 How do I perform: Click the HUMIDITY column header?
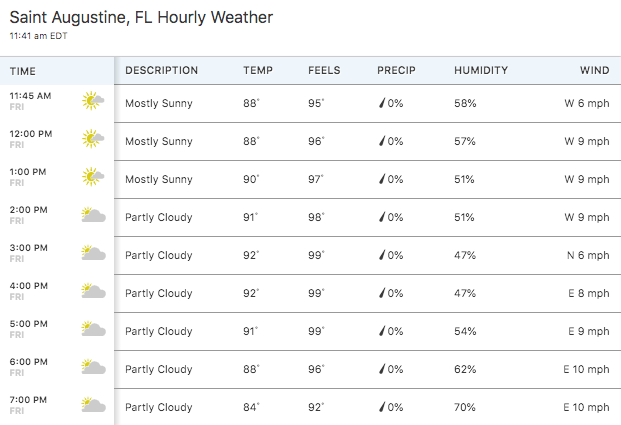click(x=481, y=71)
